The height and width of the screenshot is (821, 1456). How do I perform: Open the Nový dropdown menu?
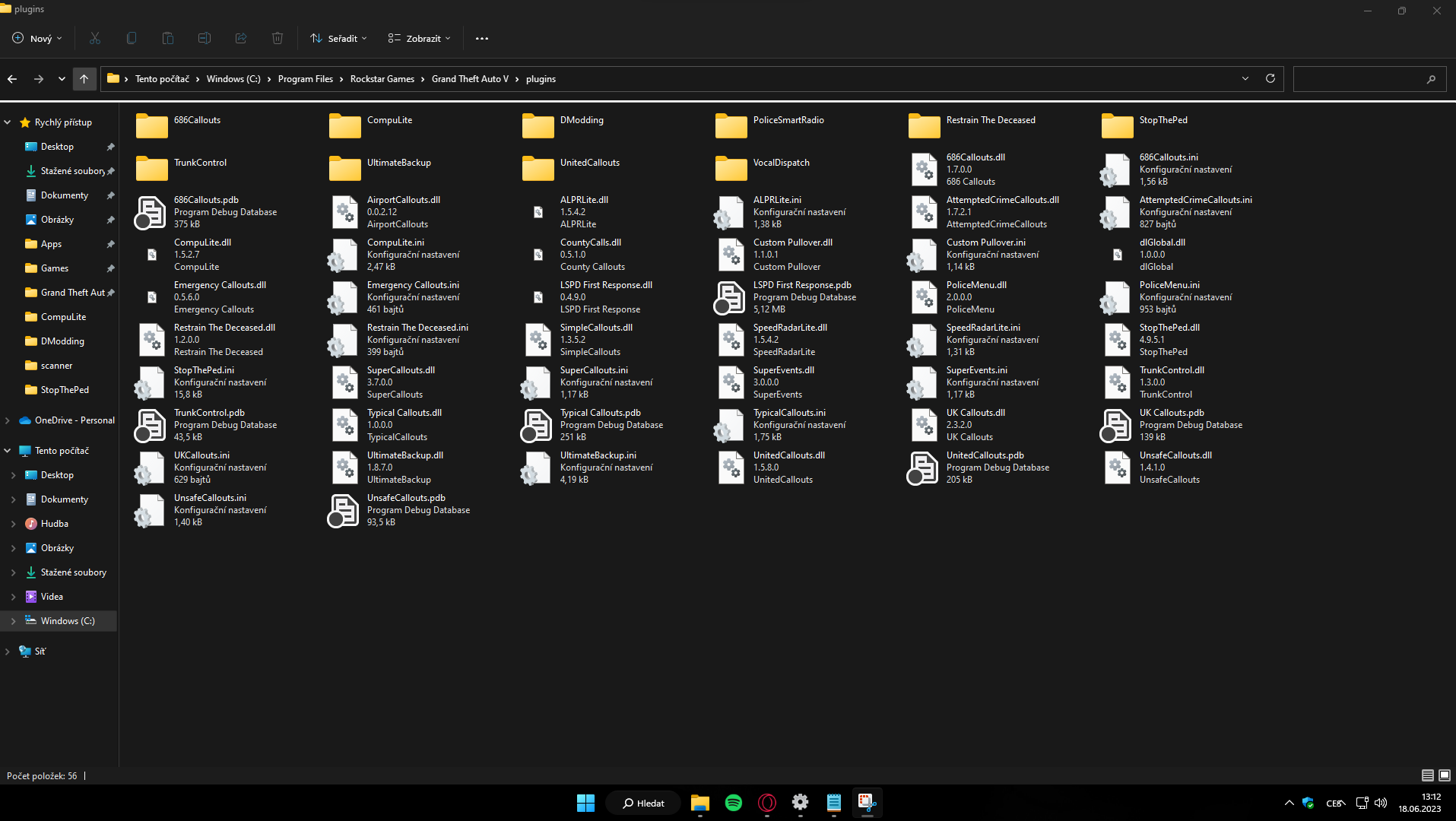(x=38, y=38)
